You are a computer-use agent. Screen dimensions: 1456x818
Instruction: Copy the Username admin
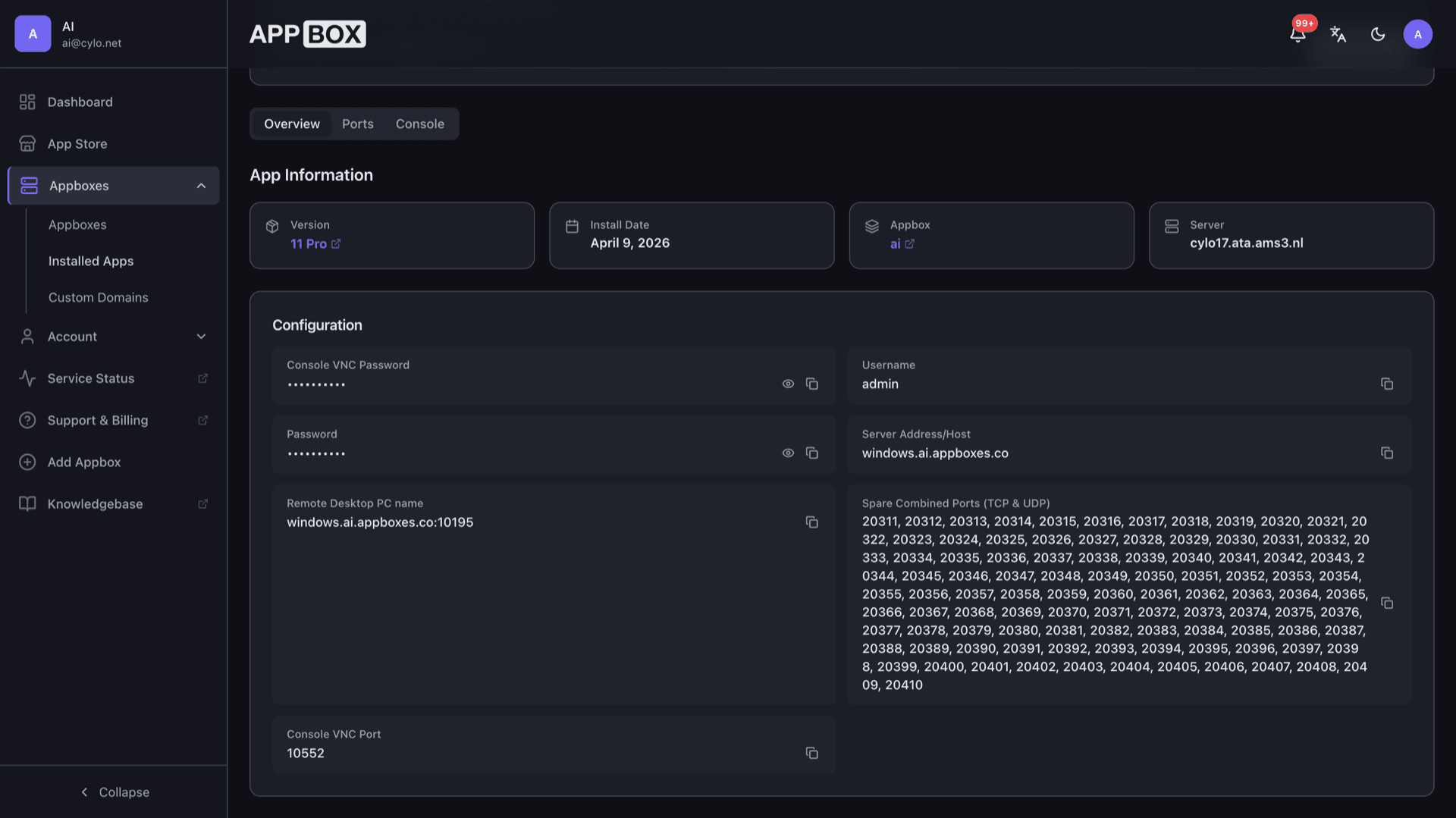(1387, 384)
